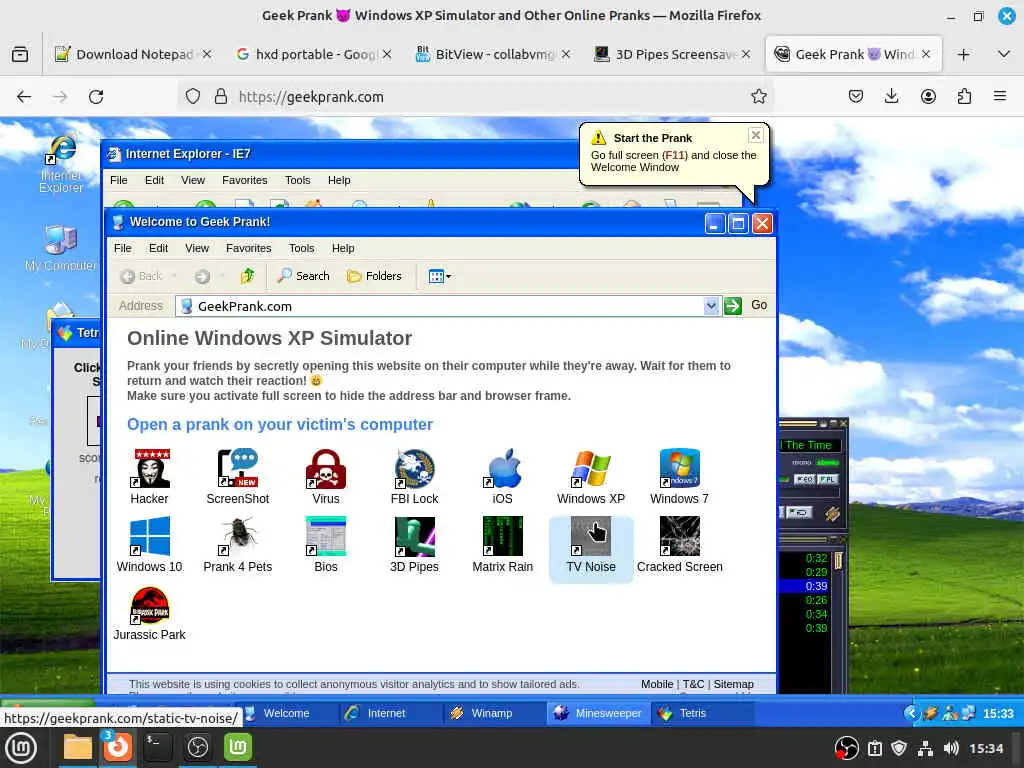Viewport: 1024px width, 768px height.
Task: Open Favorites menu in the IE7 window
Action: pyautogui.click(x=244, y=180)
